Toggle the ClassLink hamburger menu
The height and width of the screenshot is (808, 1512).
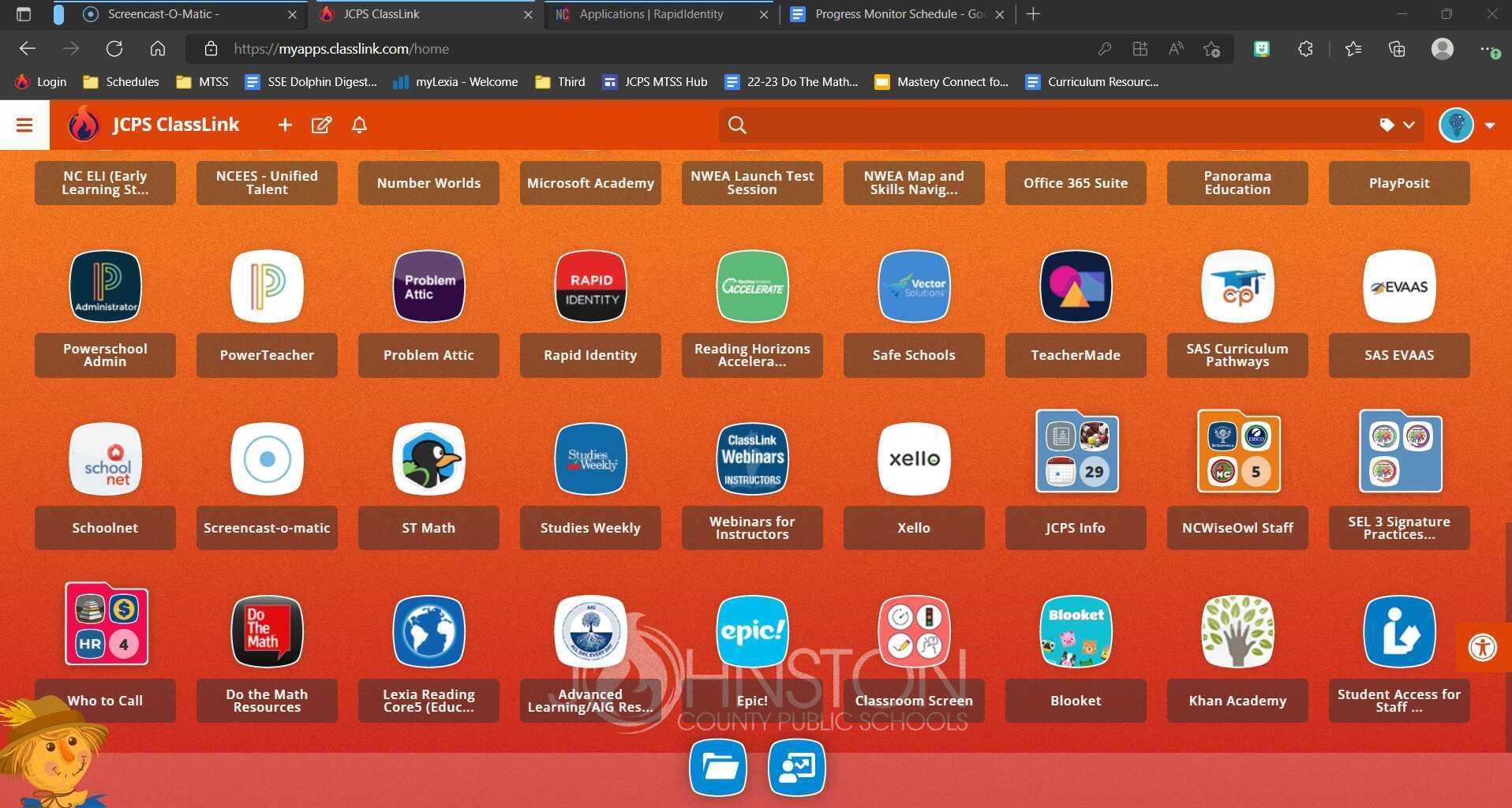24,125
